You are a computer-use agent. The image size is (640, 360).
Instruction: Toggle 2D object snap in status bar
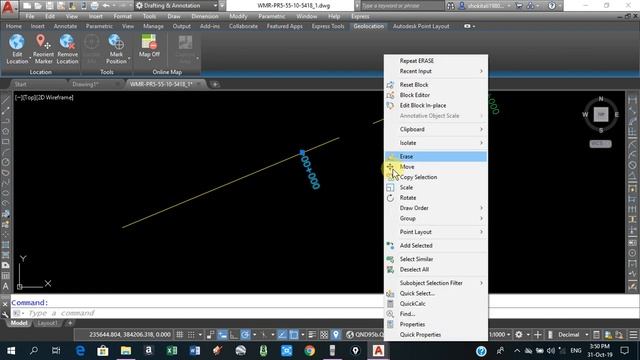pos(293,335)
